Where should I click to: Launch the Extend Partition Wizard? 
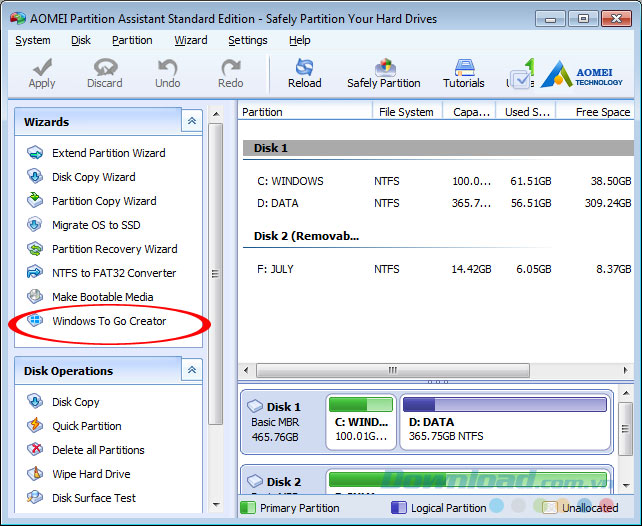[108, 153]
